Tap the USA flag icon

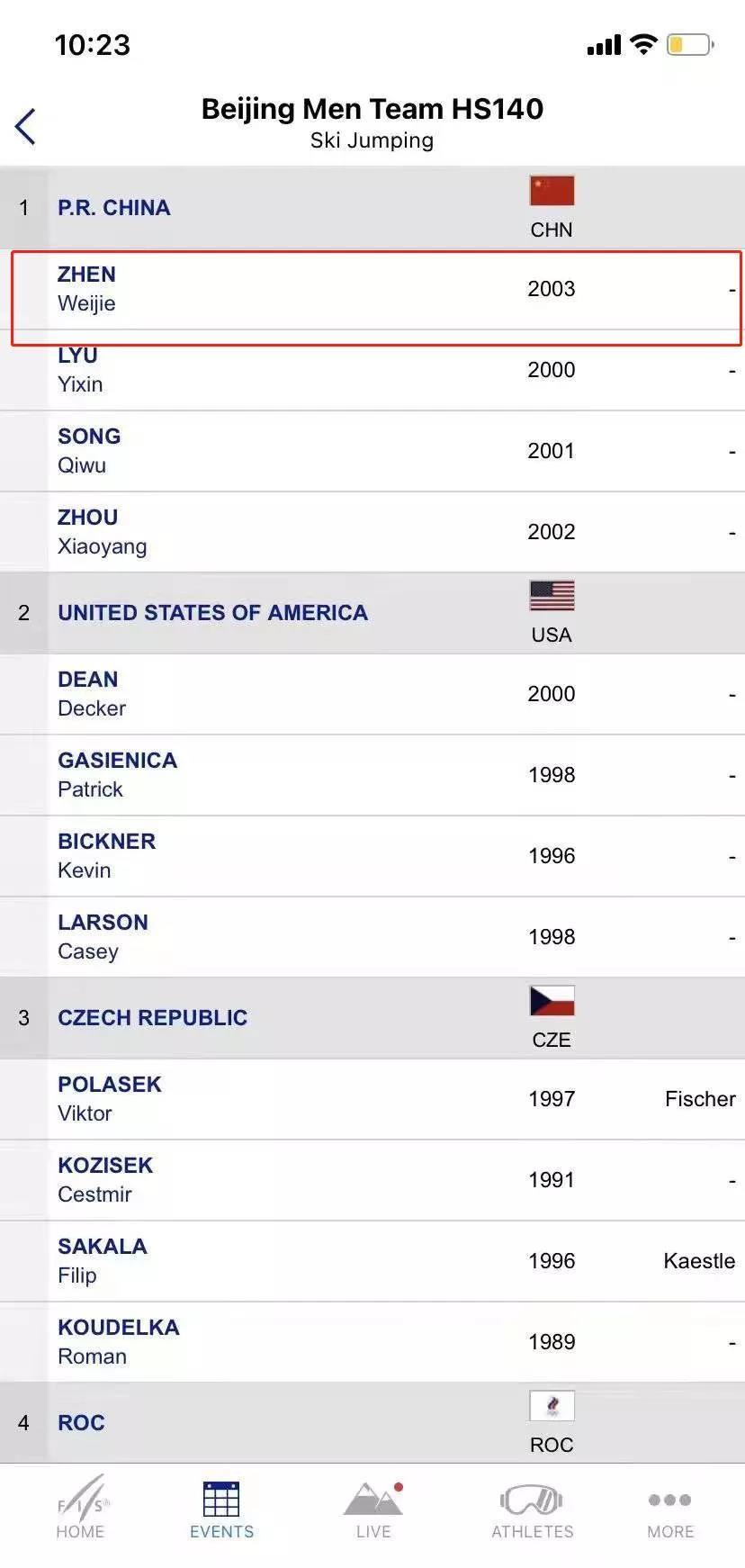[552, 596]
